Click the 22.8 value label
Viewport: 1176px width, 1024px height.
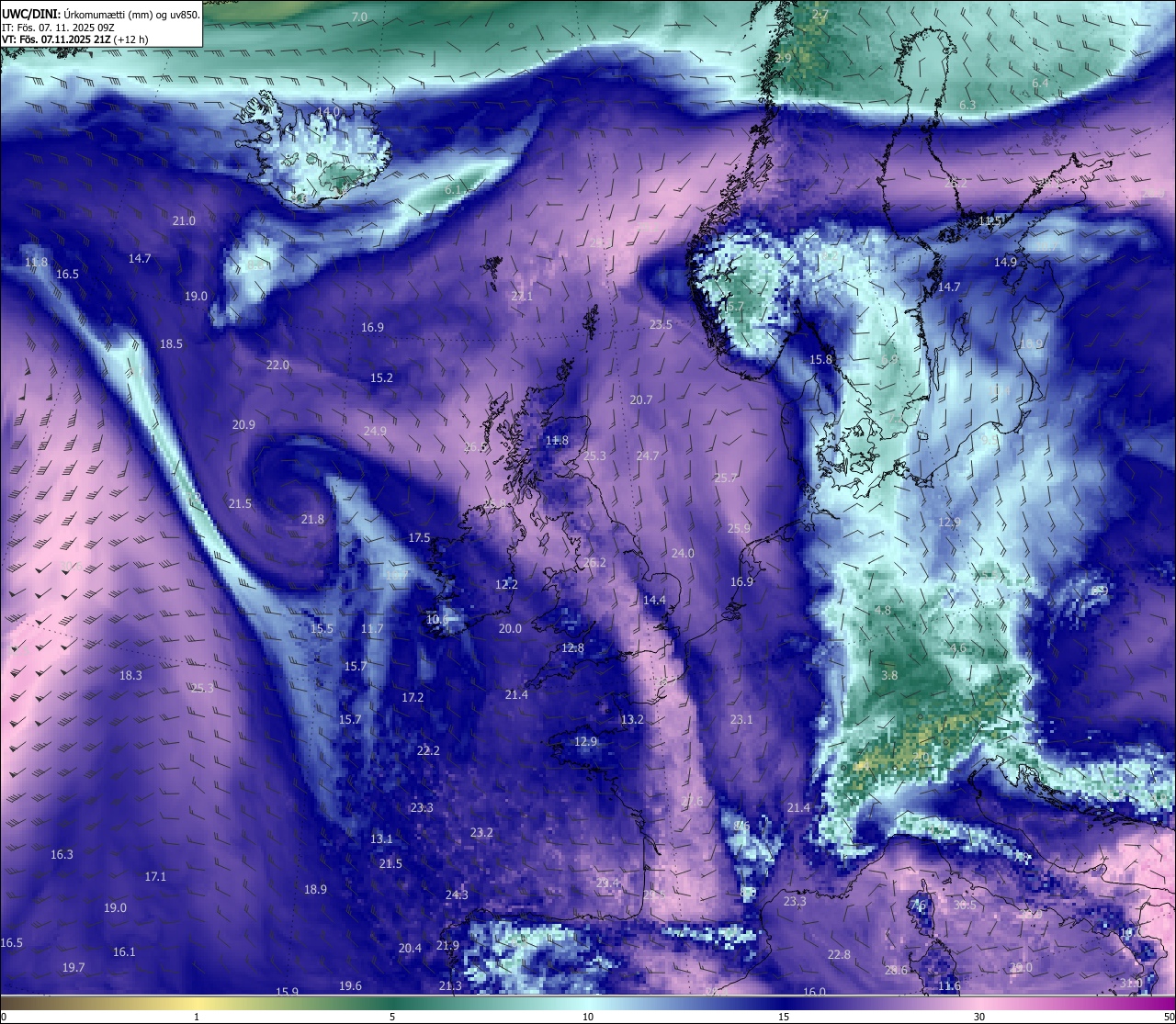(839, 955)
